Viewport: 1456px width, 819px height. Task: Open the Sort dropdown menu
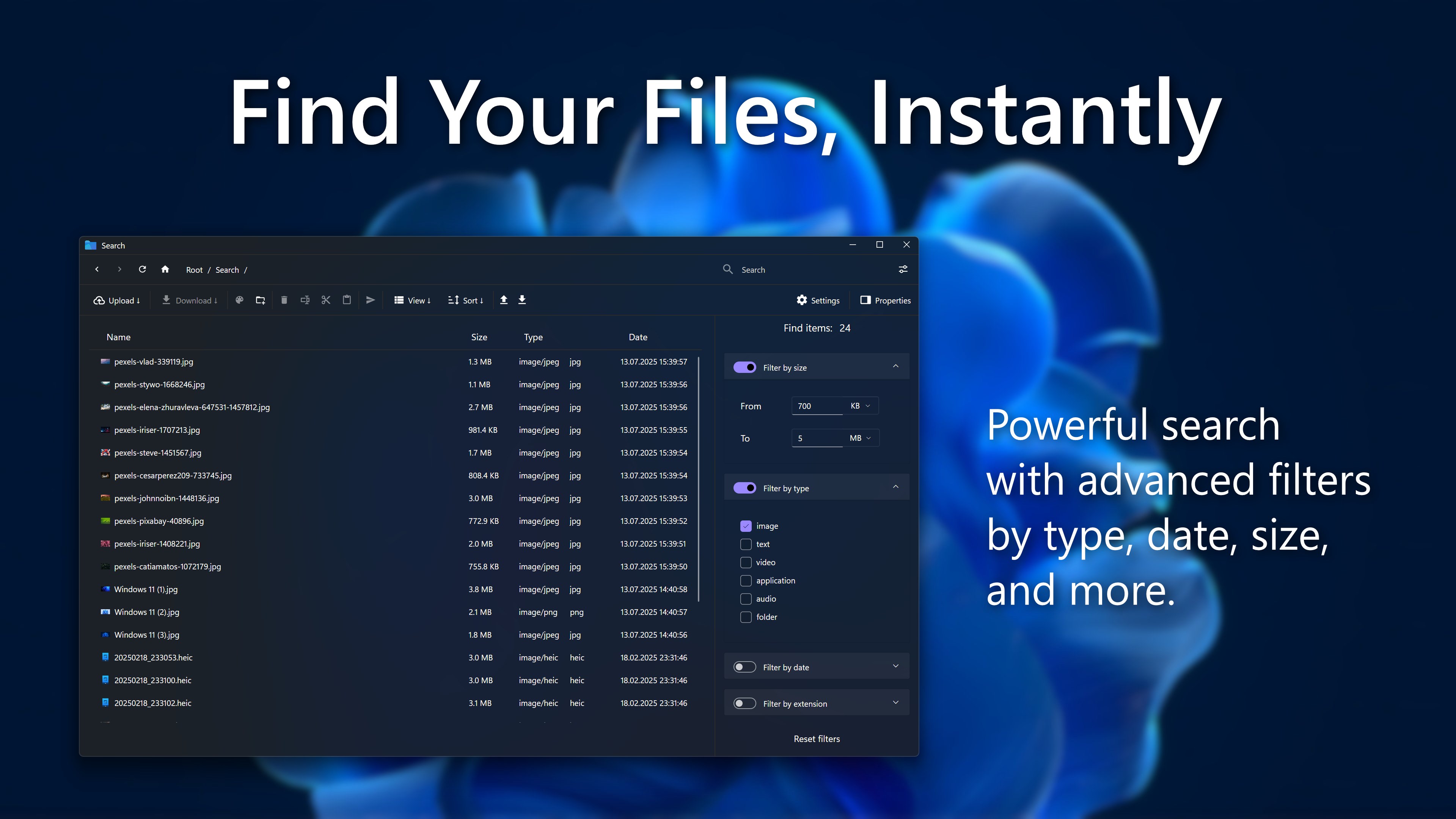[466, 300]
